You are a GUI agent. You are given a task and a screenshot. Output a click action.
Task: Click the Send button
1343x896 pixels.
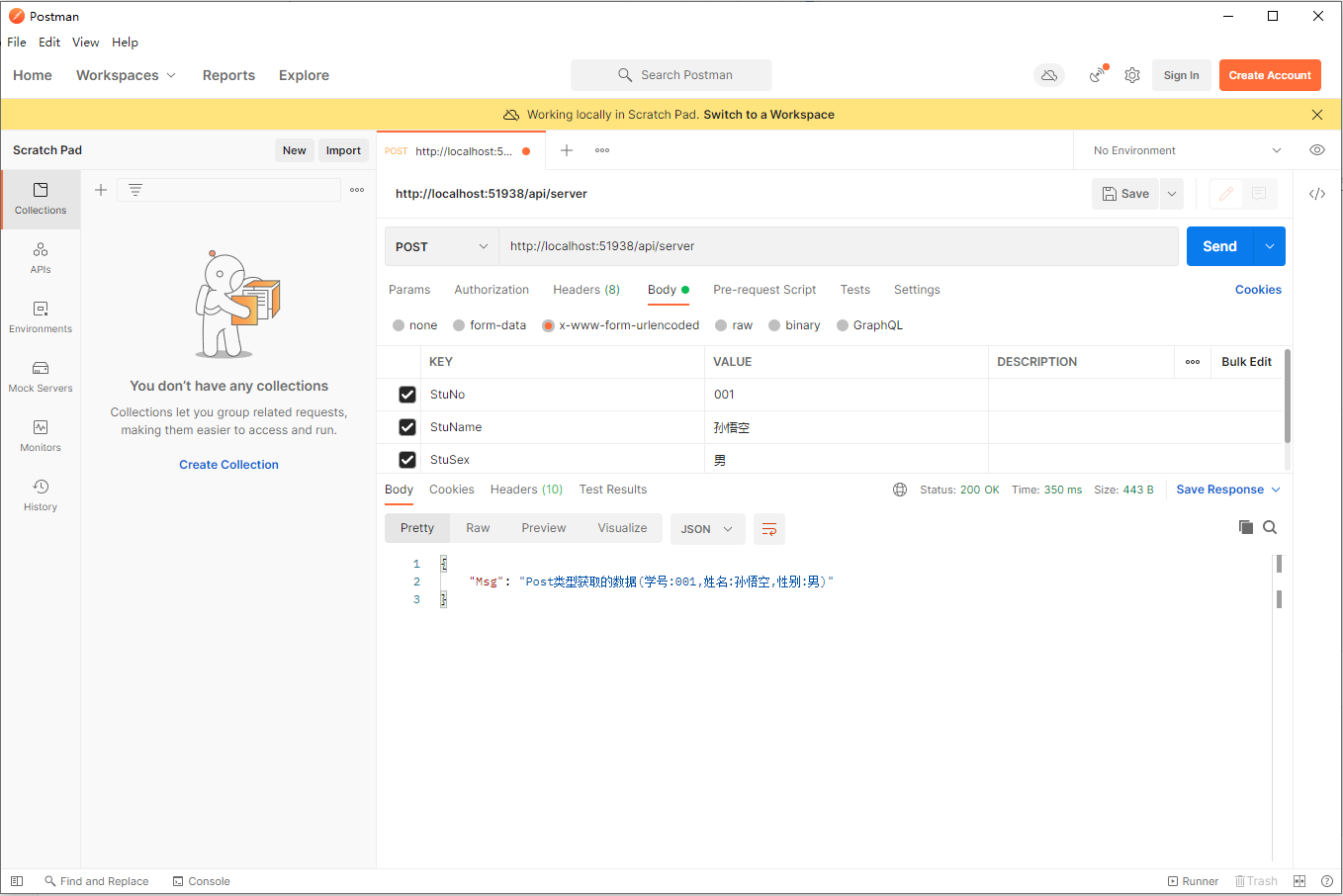coord(1220,246)
